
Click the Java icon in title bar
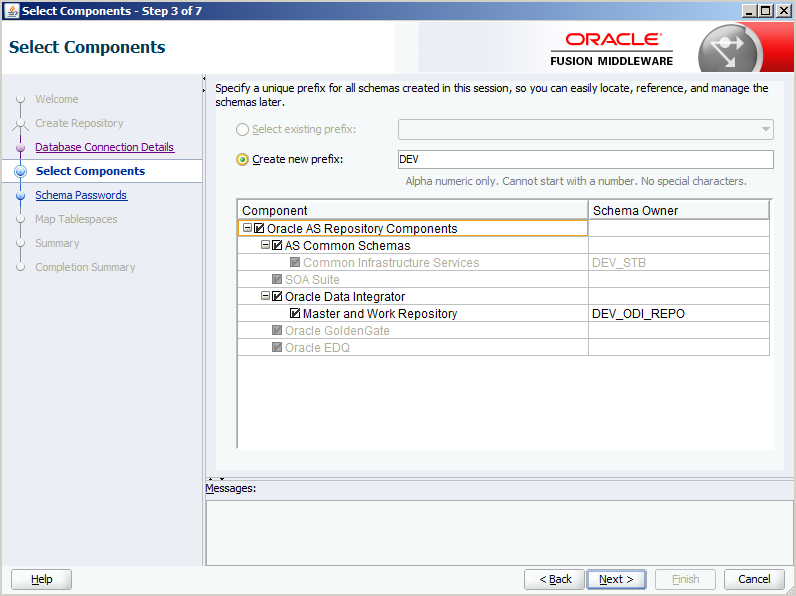point(11,10)
